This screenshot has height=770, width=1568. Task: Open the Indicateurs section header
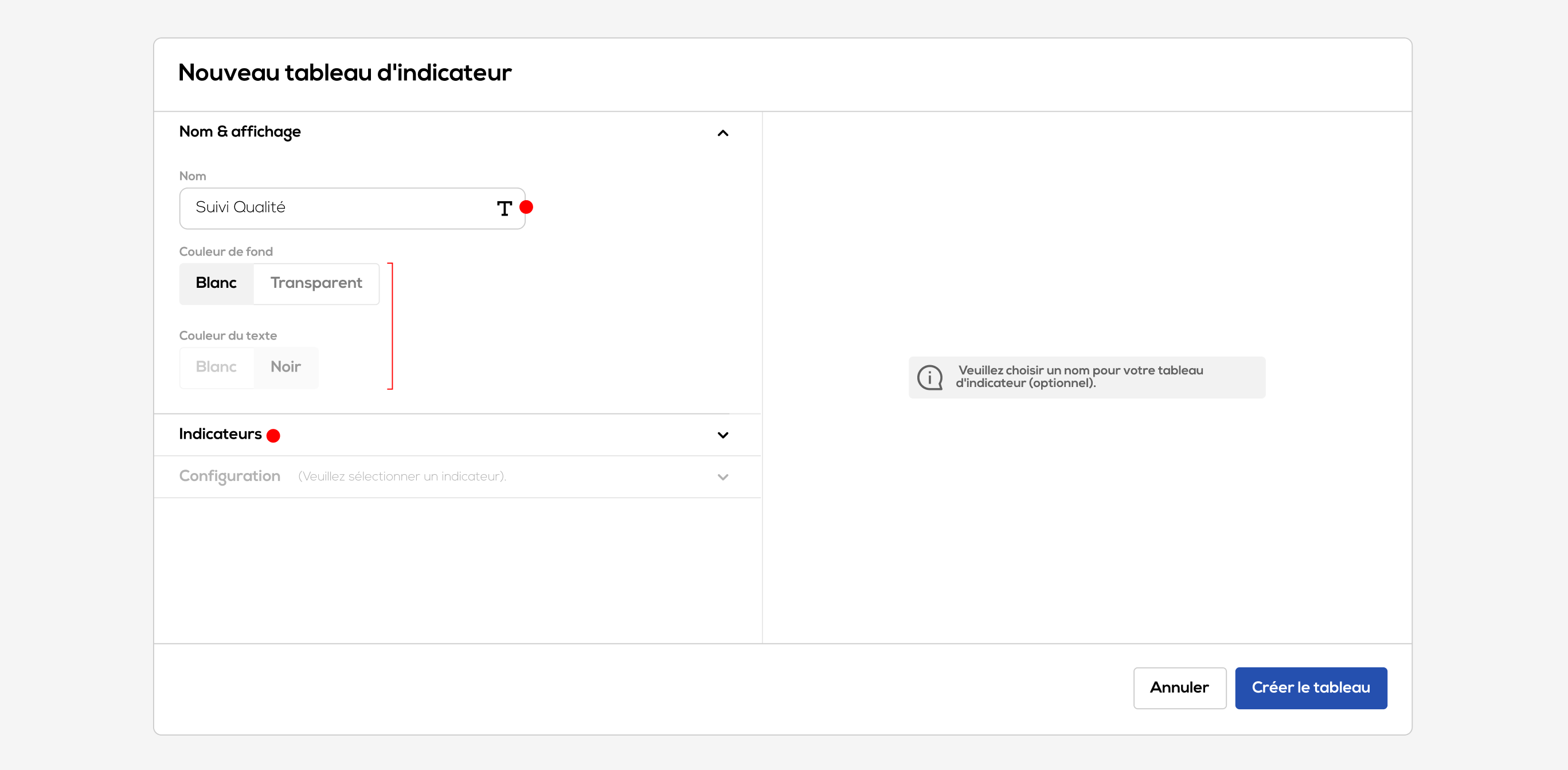(x=220, y=434)
